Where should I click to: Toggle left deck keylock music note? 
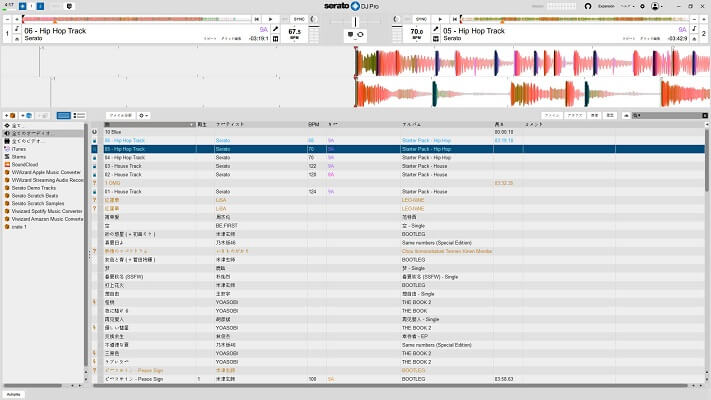tap(17, 29)
